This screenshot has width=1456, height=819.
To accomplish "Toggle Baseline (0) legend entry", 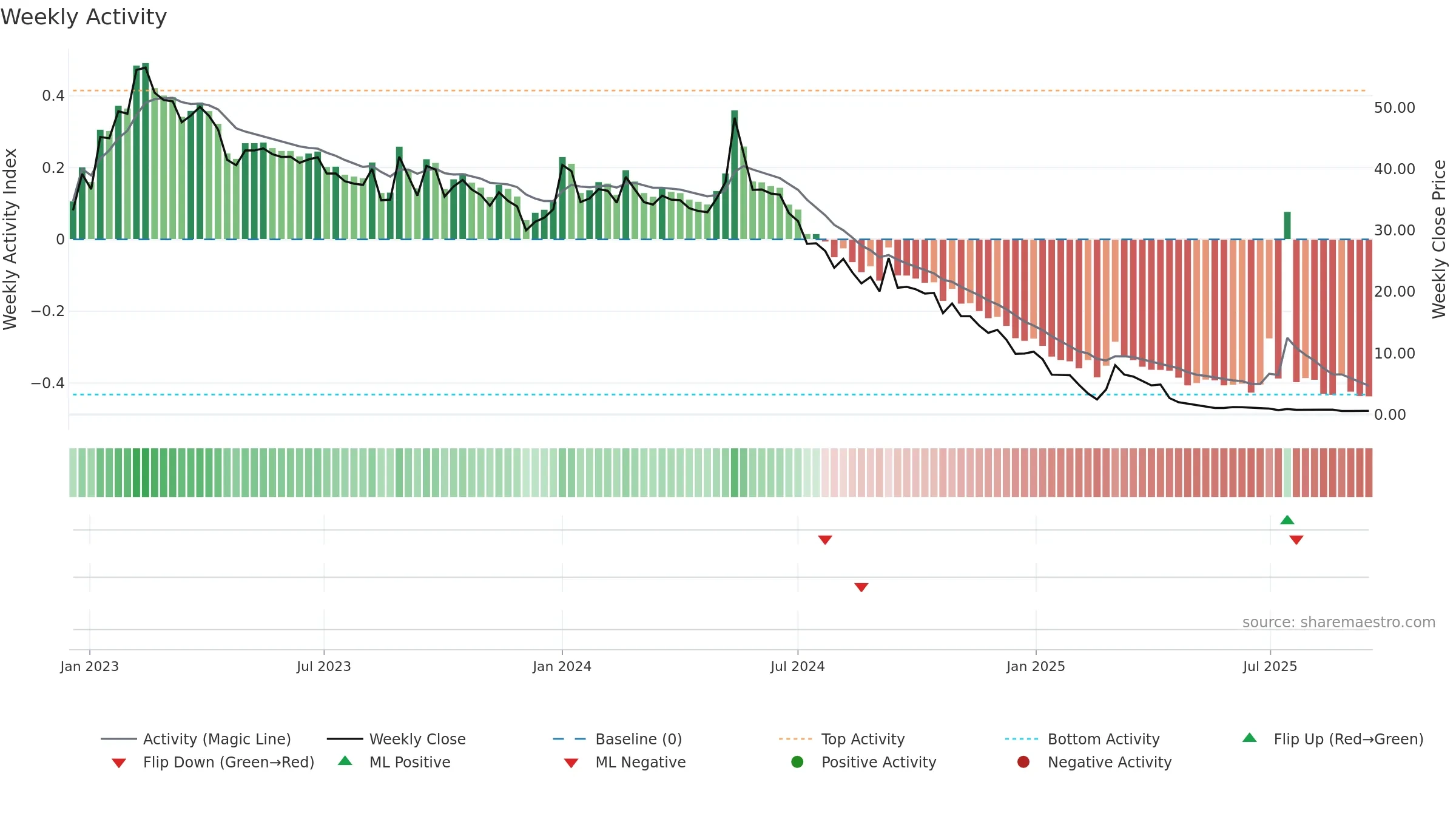I will [x=618, y=739].
